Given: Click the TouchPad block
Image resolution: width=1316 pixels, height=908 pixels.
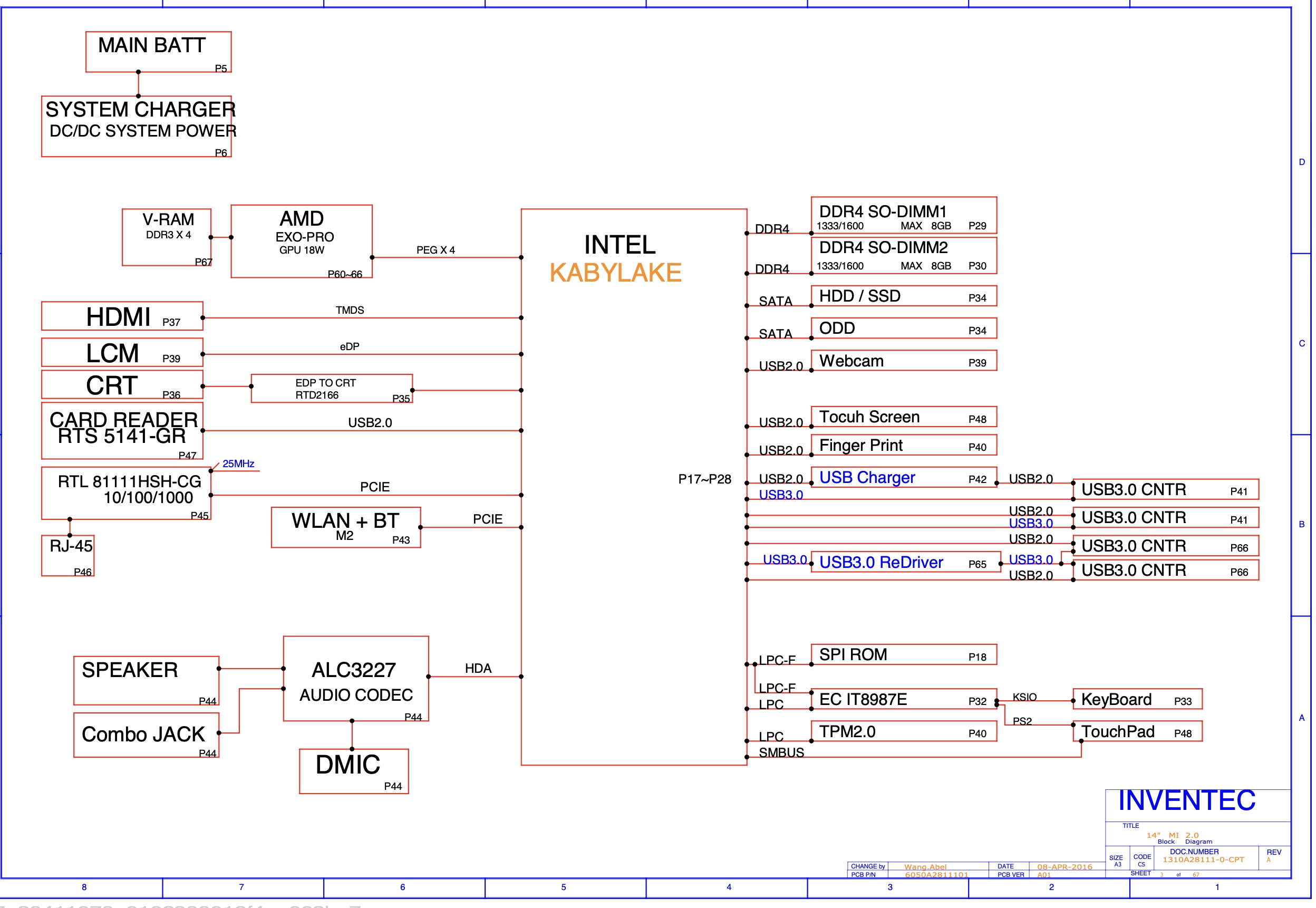Looking at the screenshot, I should pos(1138,731).
